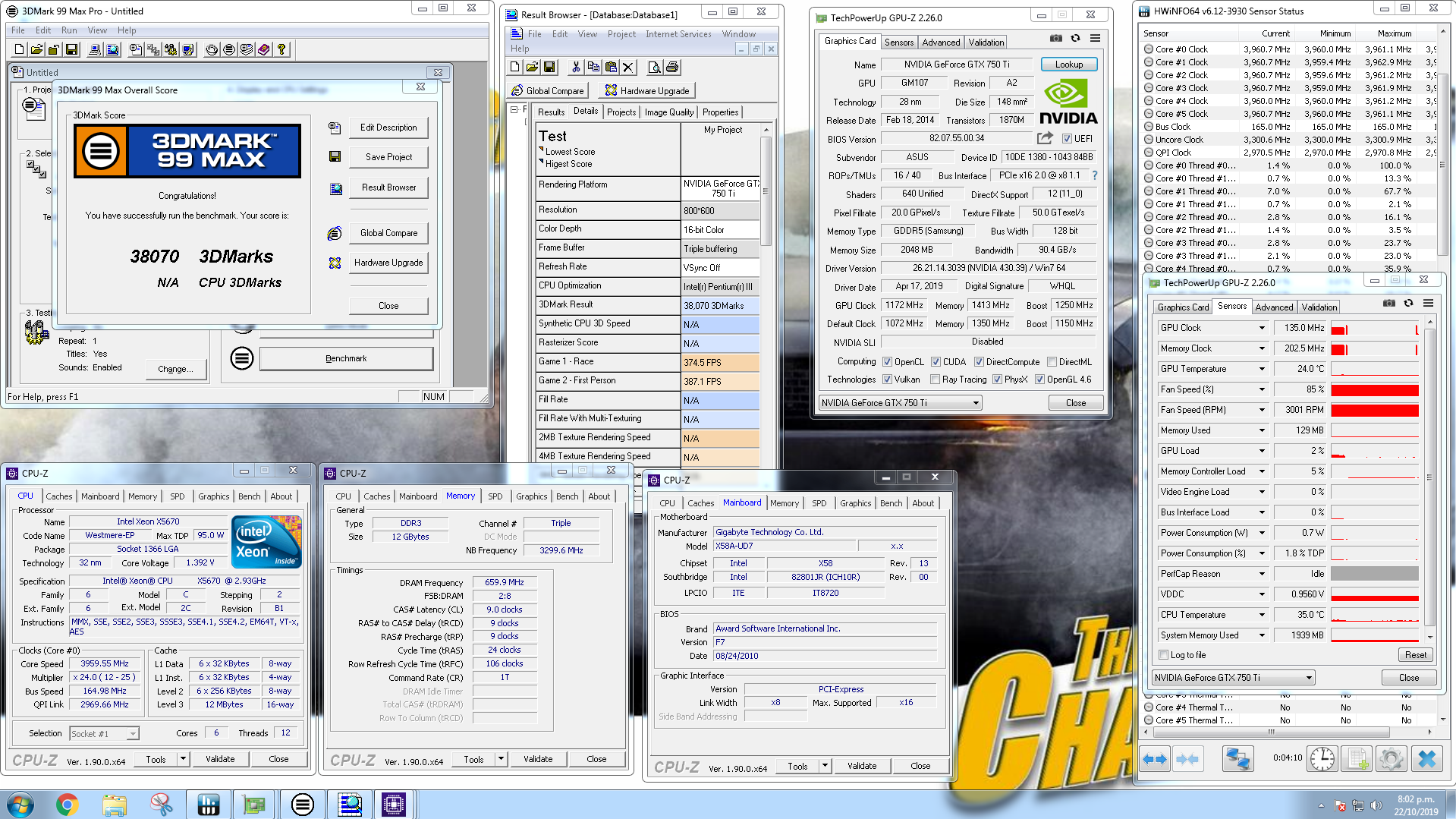Screen dimensions: 1456x819
Task: Click BIOS share export icon in GPU-Z
Action: pos(1045,138)
